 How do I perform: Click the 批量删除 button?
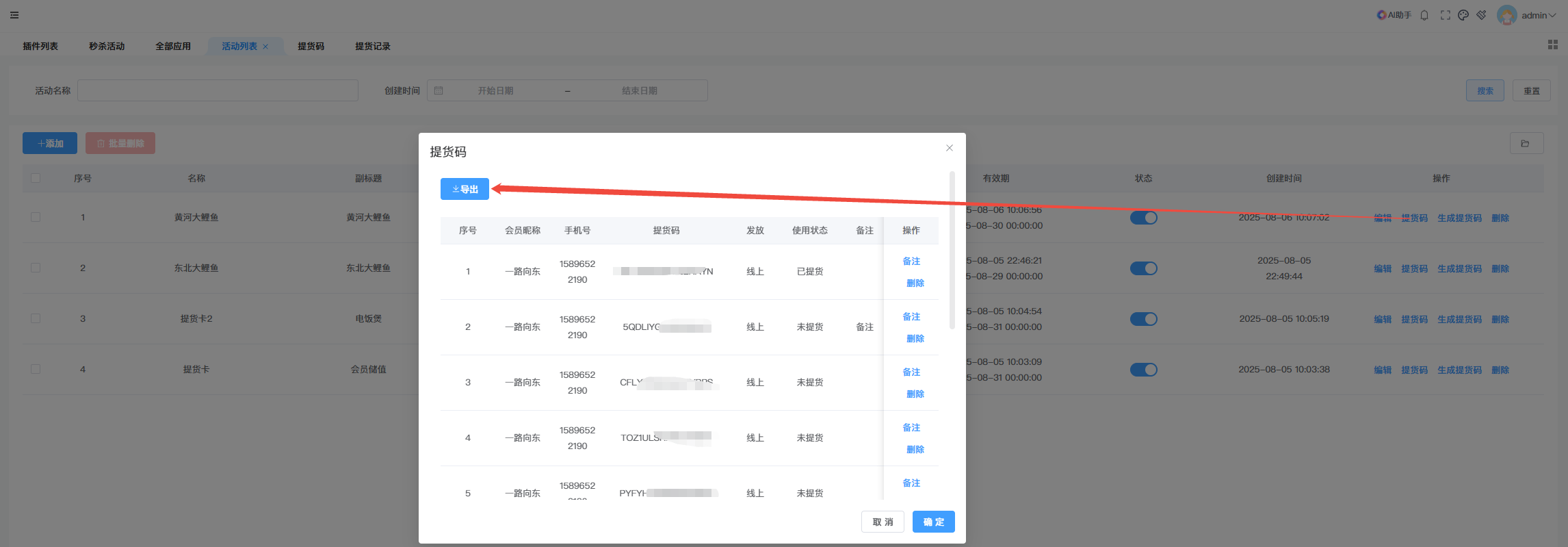click(120, 143)
